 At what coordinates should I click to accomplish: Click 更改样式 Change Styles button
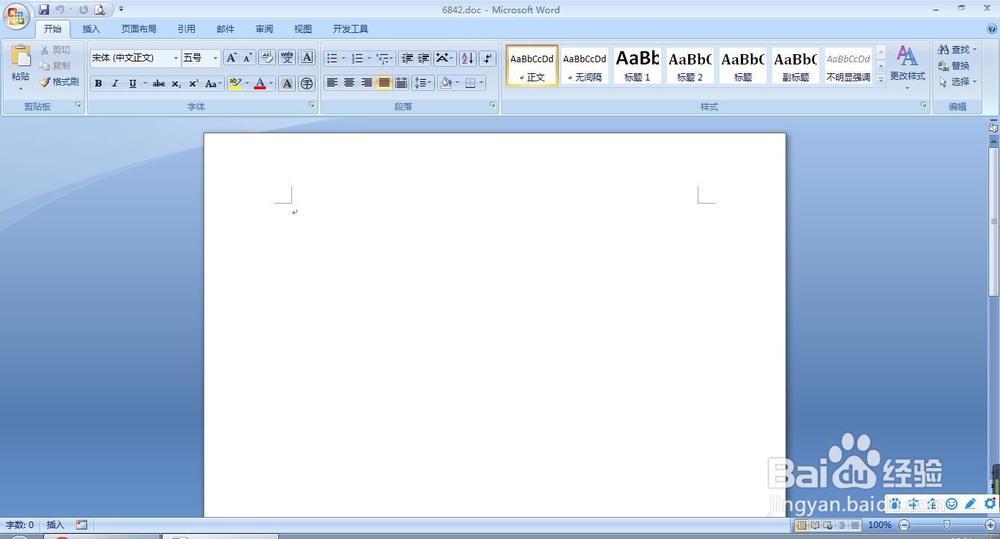tap(908, 67)
